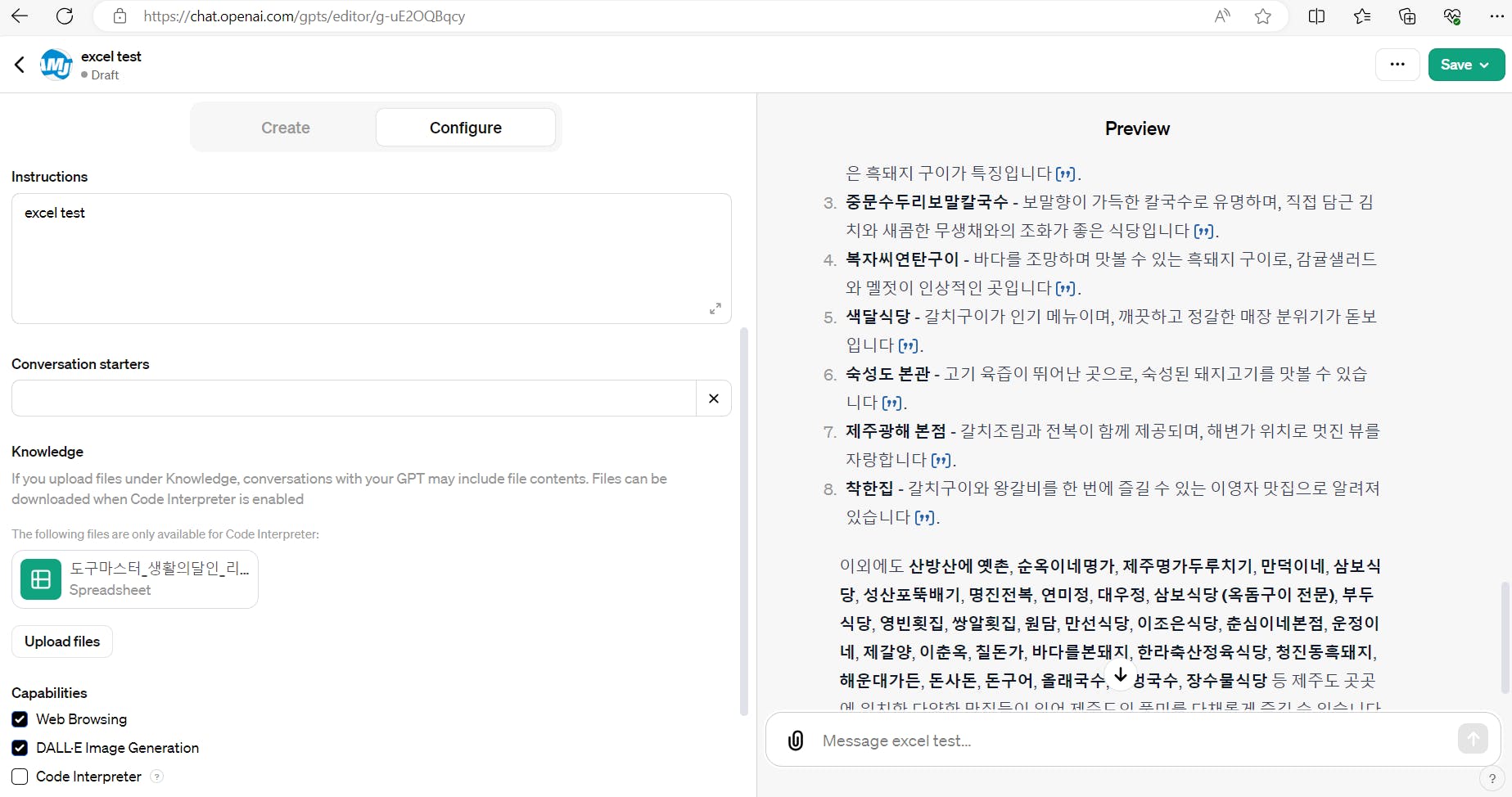Viewport: 1512px width, 797px height.
Task: Click the scroll-to-bottom arrow in Preview
Action: coord(1121,675)
